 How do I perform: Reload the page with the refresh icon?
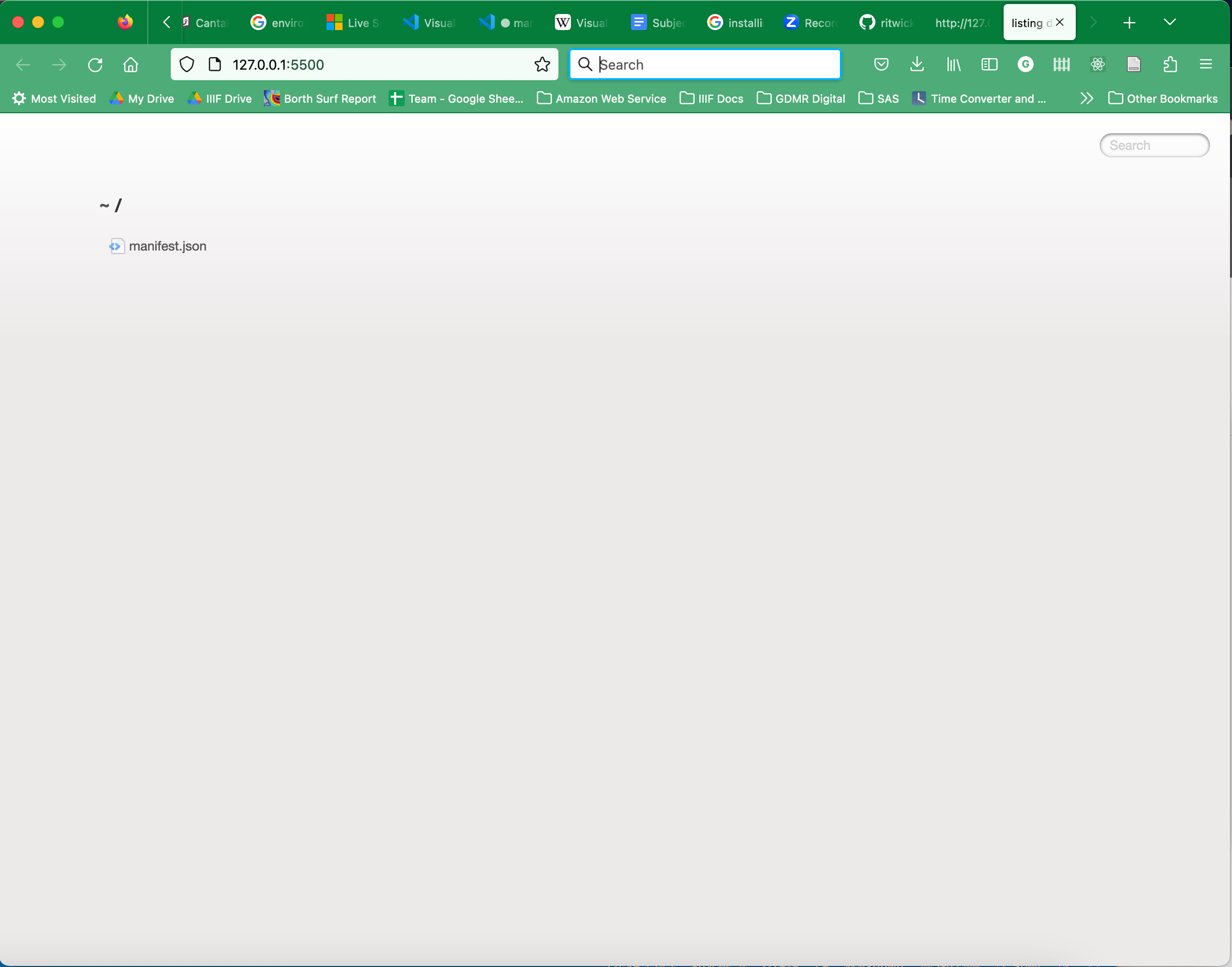(95, 65)
